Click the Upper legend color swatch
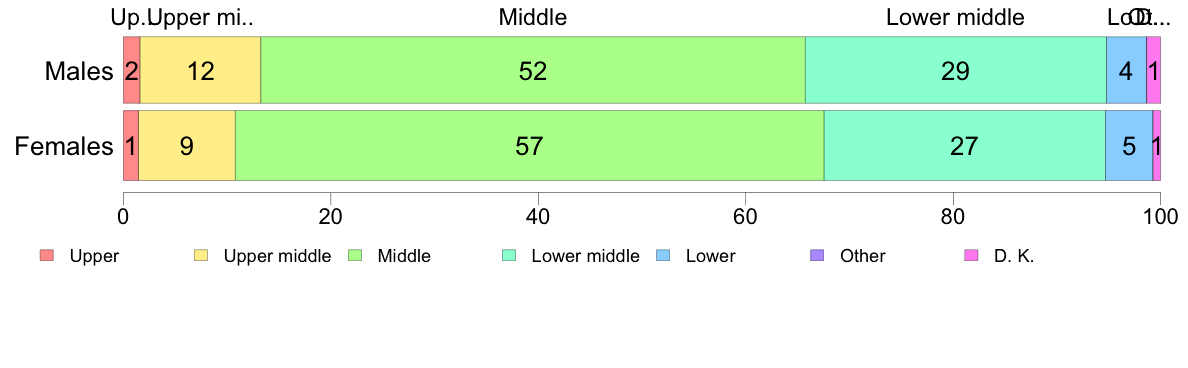The height and width of the screenshot is (368, 1188). pos(47,256)
